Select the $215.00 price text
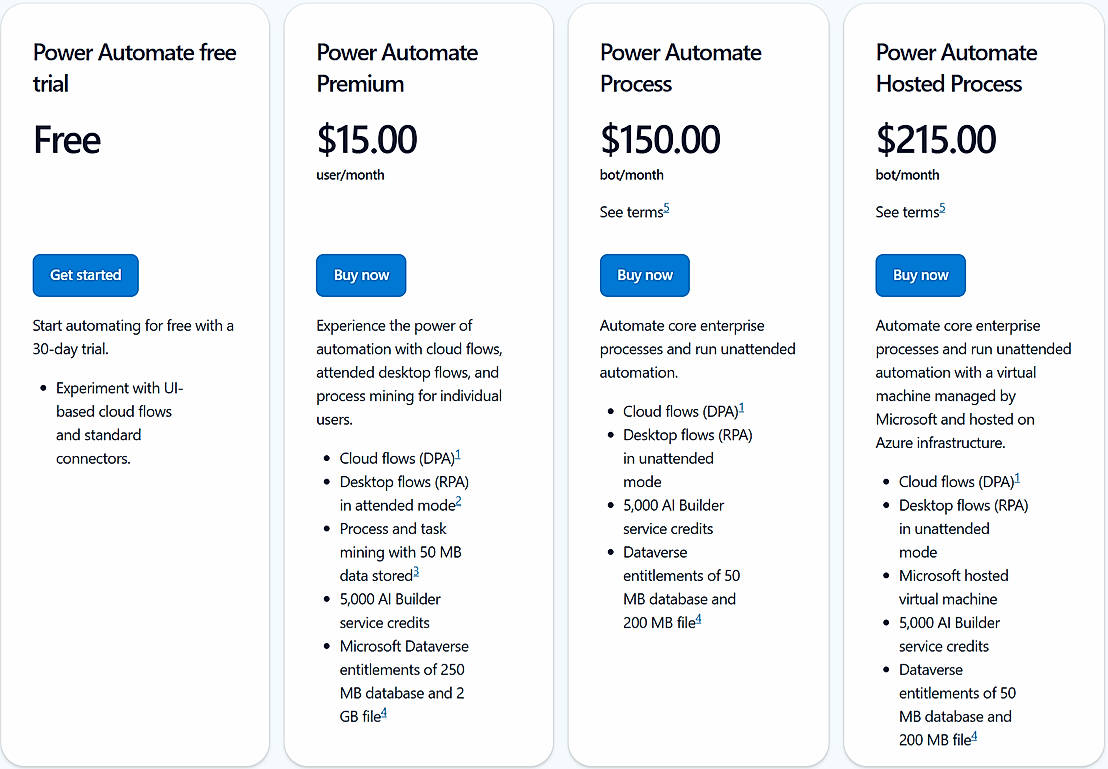Viewport: 1108px width, 769px height. coord(936,139)
